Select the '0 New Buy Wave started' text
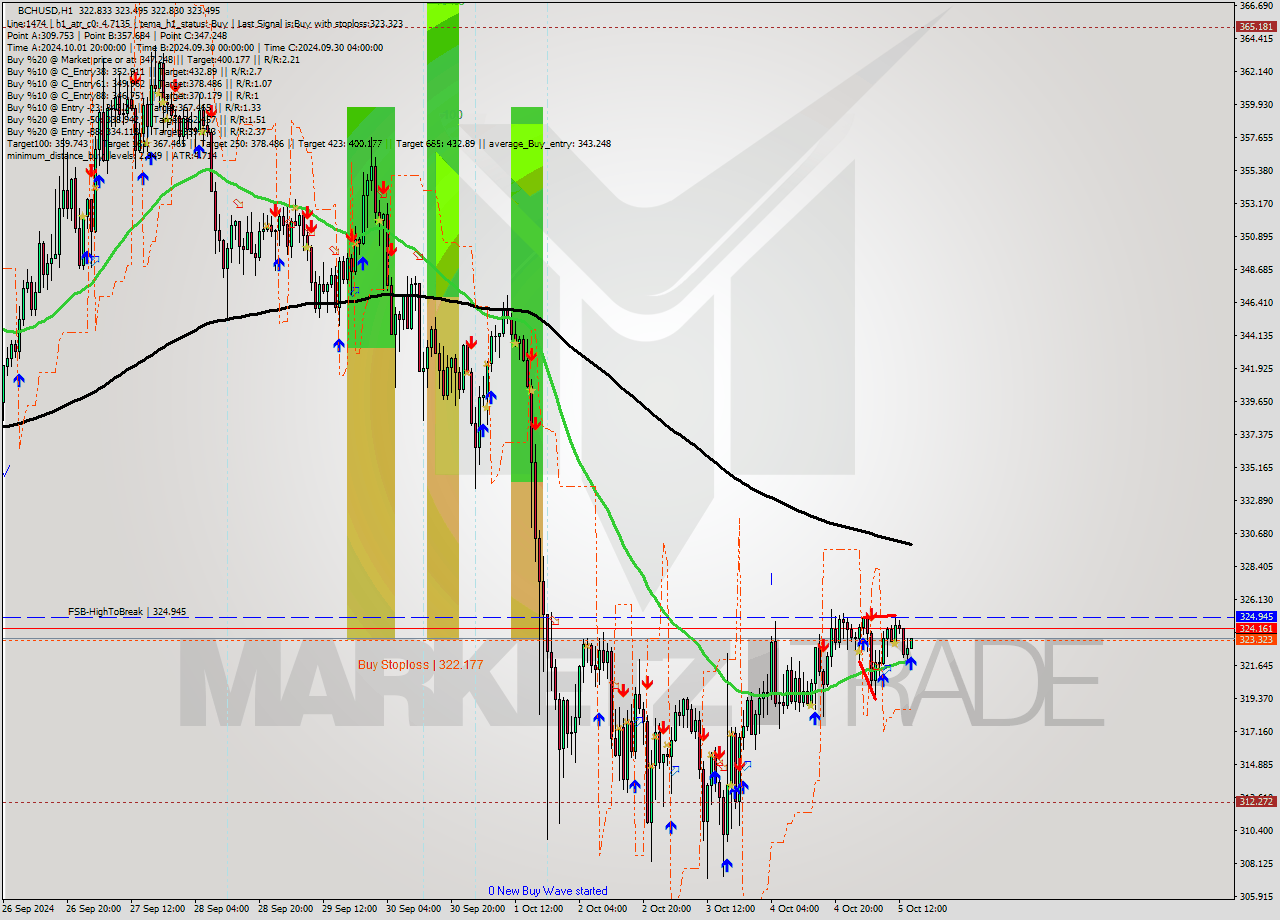The image size is (1280, 920). 547,891
